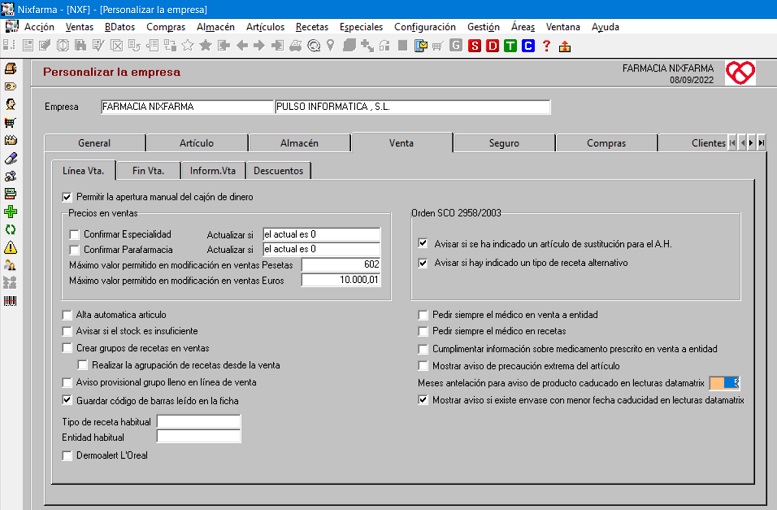The width and height of the screenshot is (777, 510).
Task: Check Confirmar Parafarmacia checkbox
Action: point(74,250)
